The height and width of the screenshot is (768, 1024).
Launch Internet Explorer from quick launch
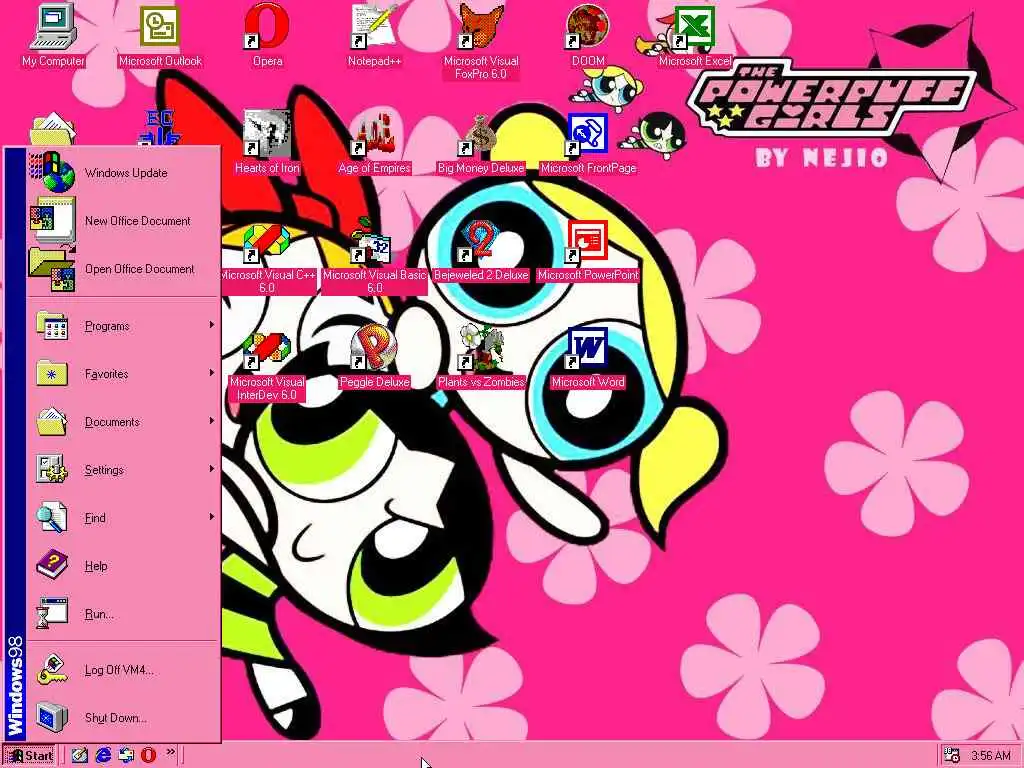pyautogui.click(x=103, y=755)
